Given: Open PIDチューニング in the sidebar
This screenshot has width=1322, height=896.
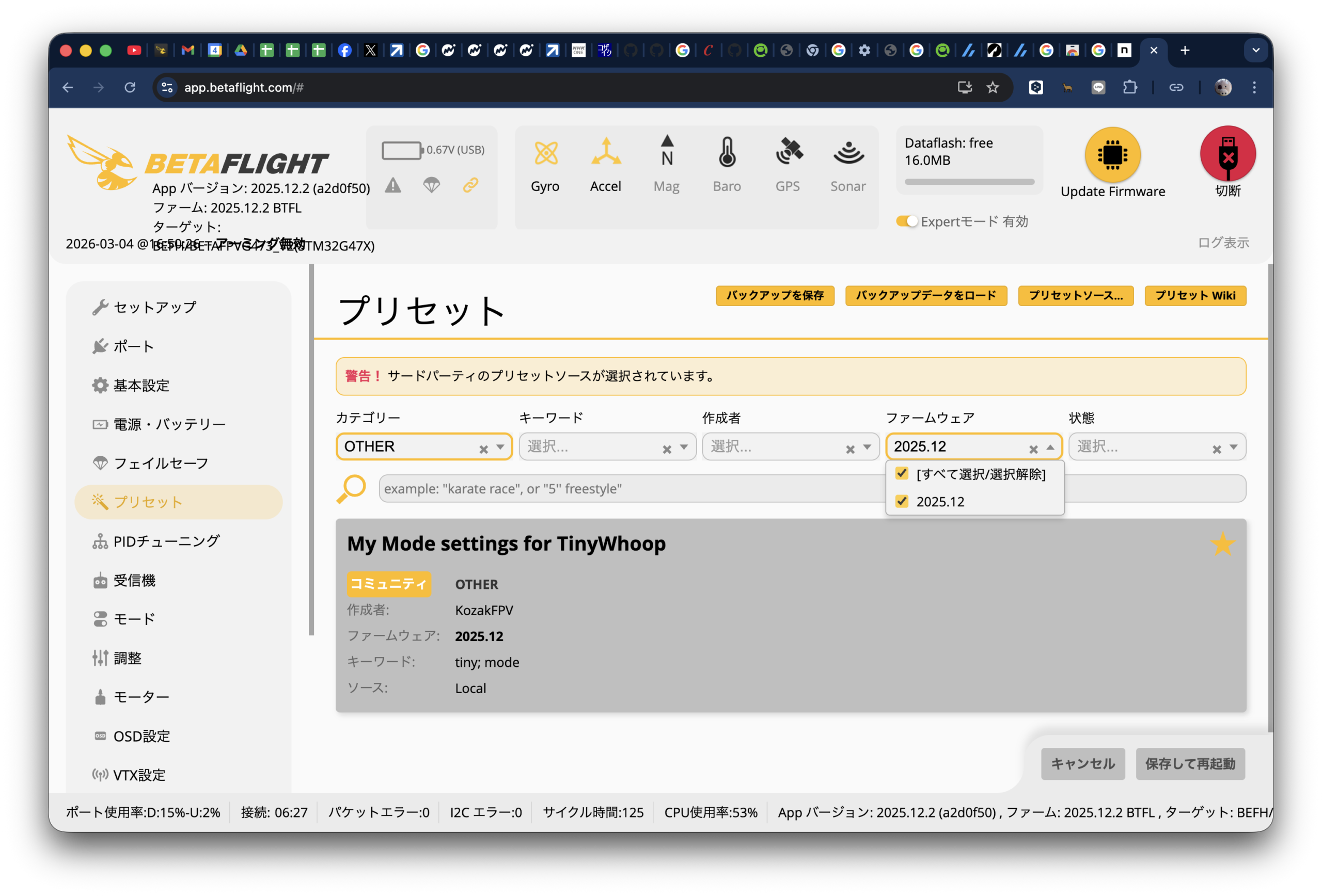Looking at the screenshot, I should coord(166,541).
